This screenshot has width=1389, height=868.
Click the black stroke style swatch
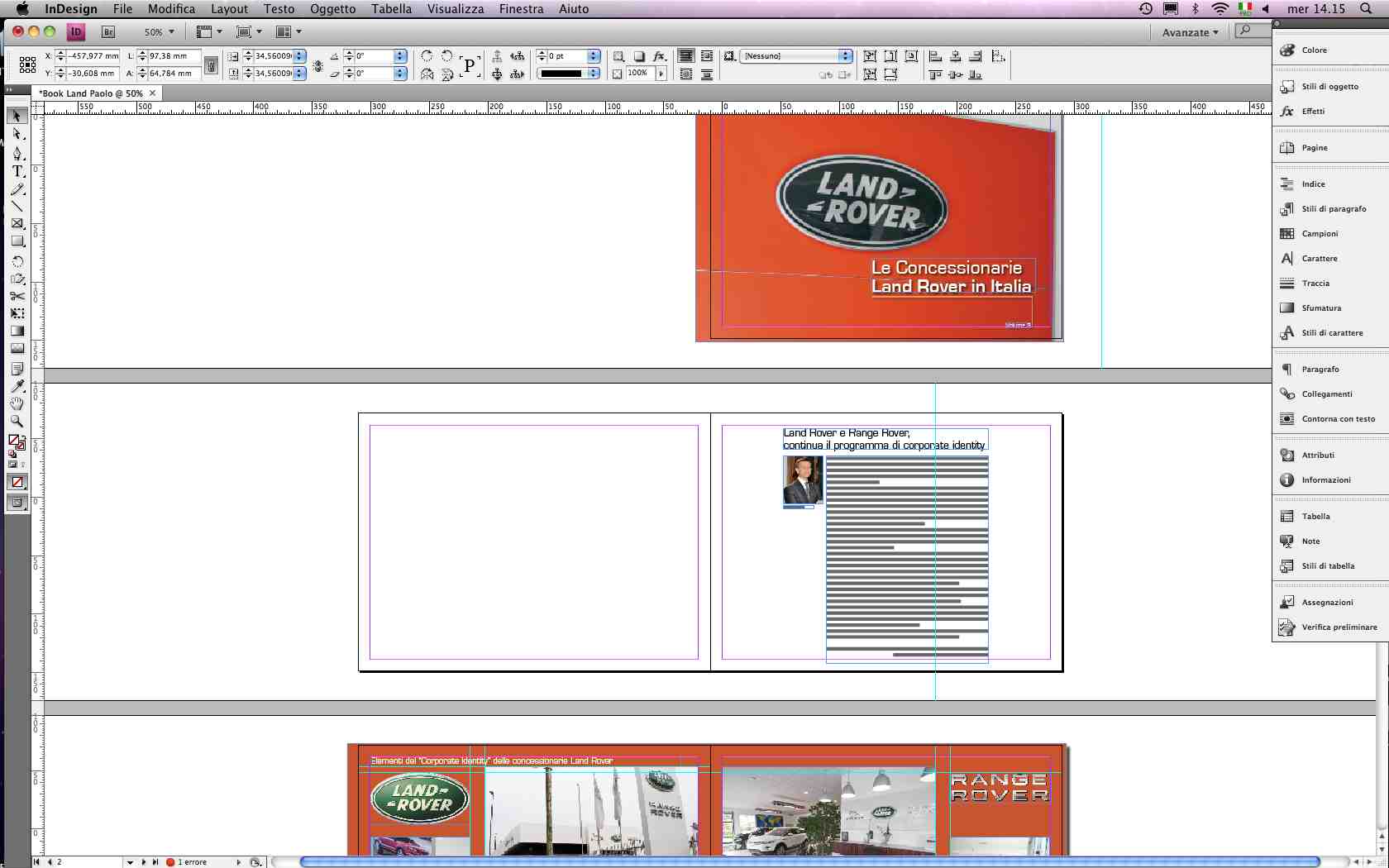point(561,74)
